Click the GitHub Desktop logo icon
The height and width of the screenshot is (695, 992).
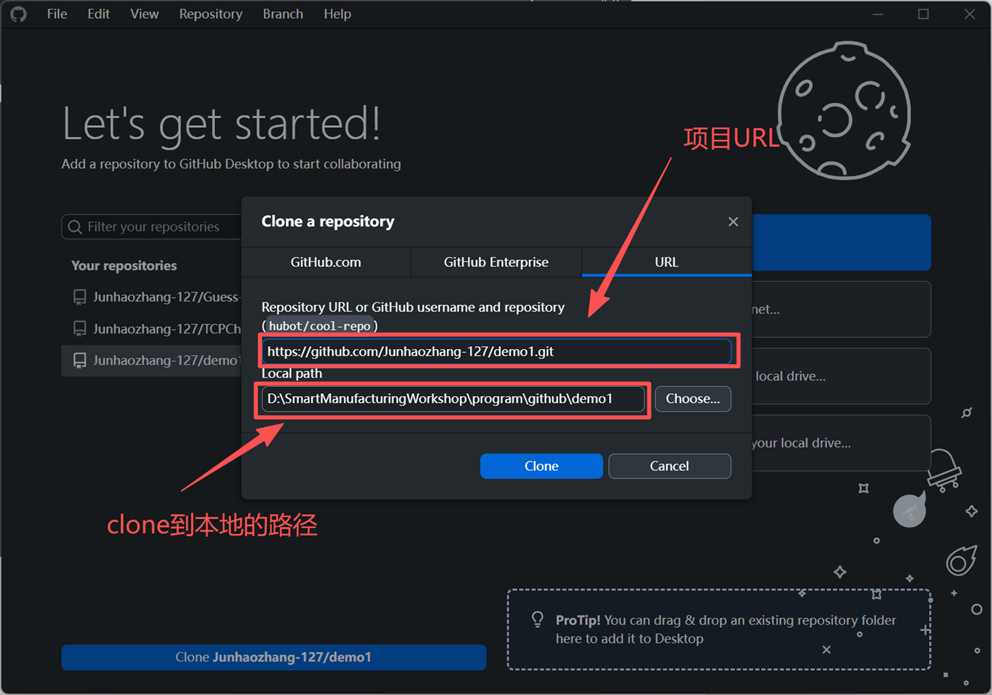click(x=18, y=14)
